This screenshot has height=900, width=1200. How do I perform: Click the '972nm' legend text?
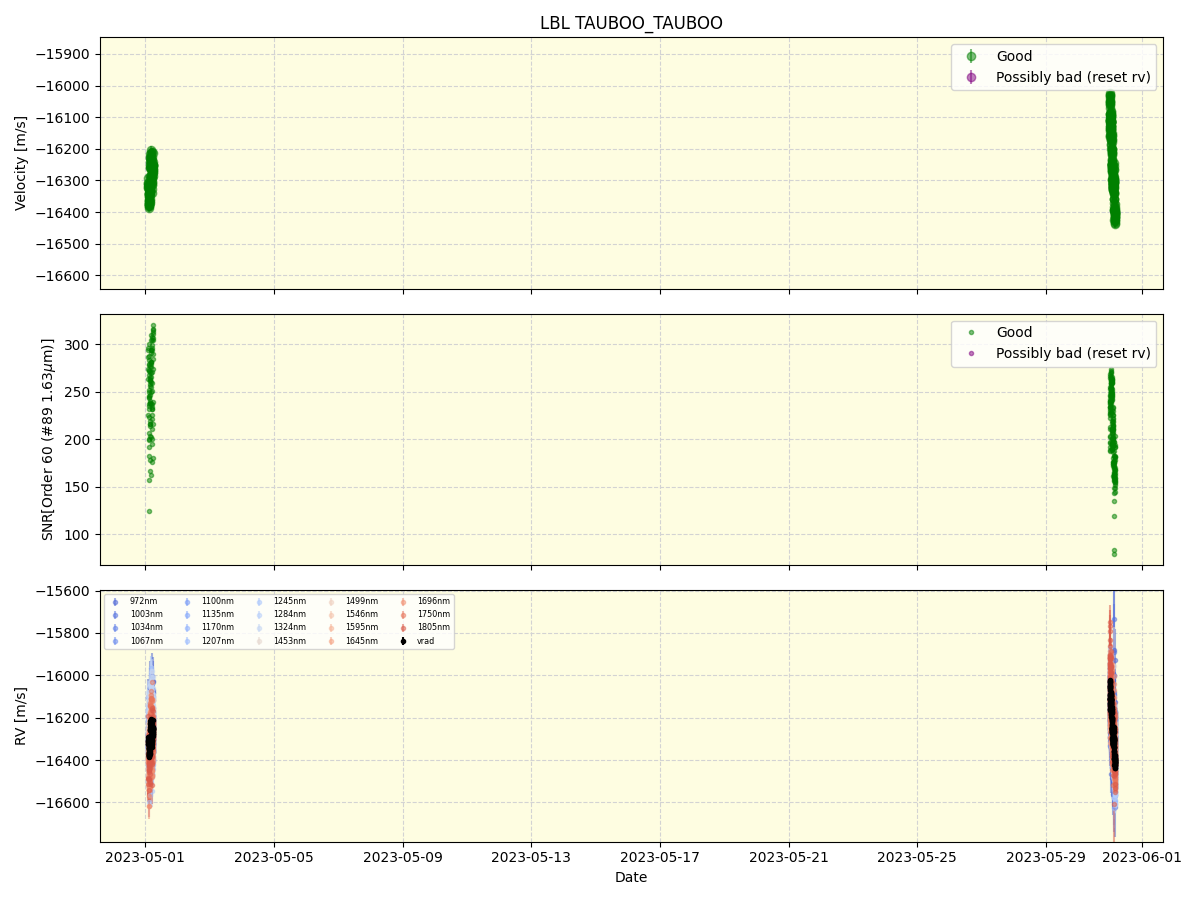[143, 602]
